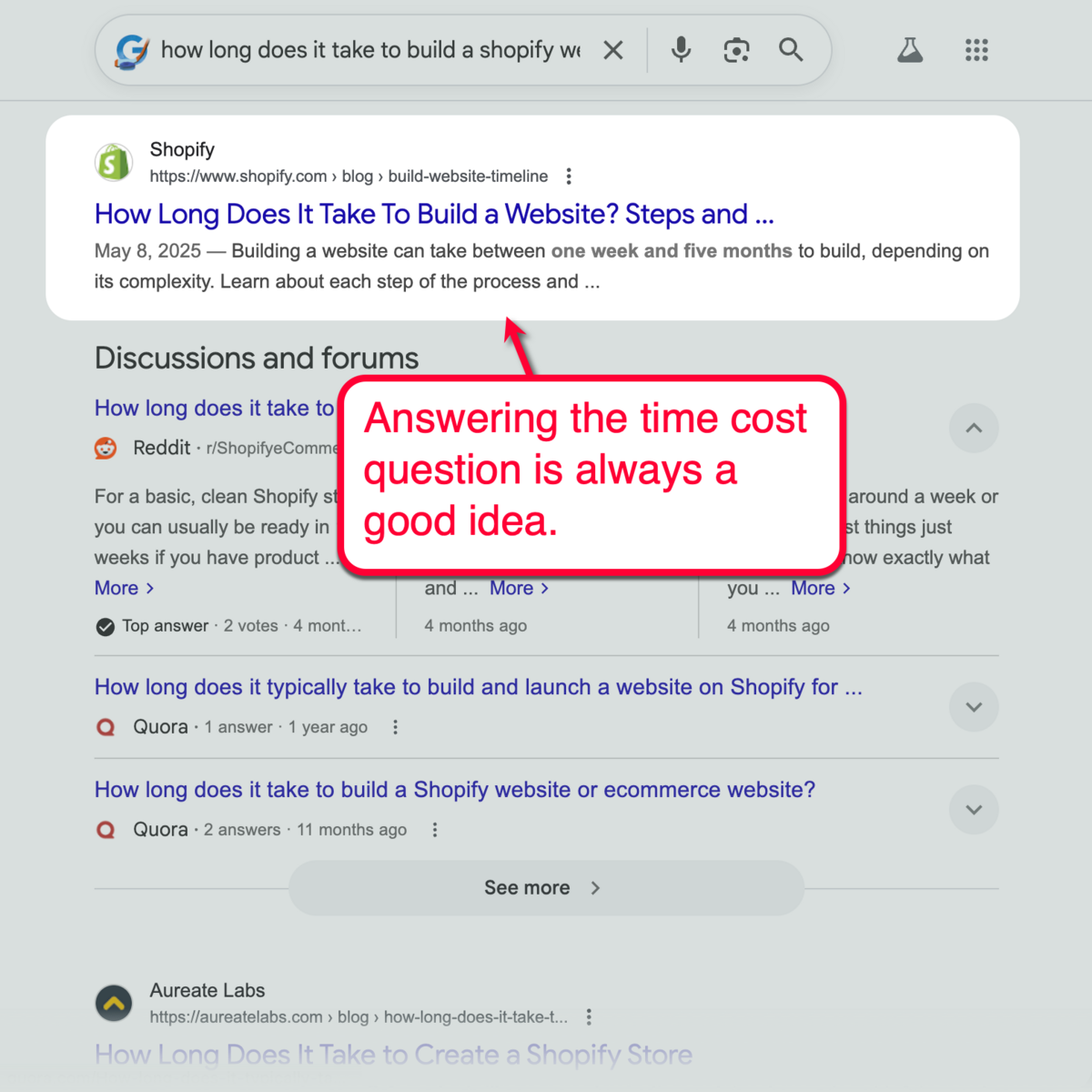
Task: Open the Google apps grid icon
Action: point(976,50)
